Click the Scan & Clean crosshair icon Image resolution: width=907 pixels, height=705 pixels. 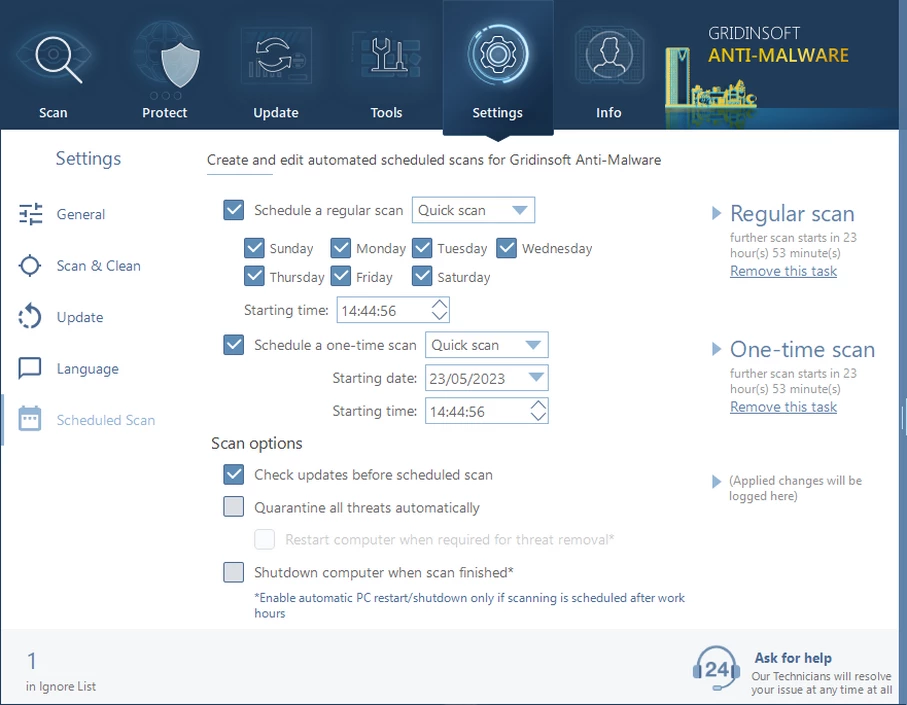(x=31, y=266)
